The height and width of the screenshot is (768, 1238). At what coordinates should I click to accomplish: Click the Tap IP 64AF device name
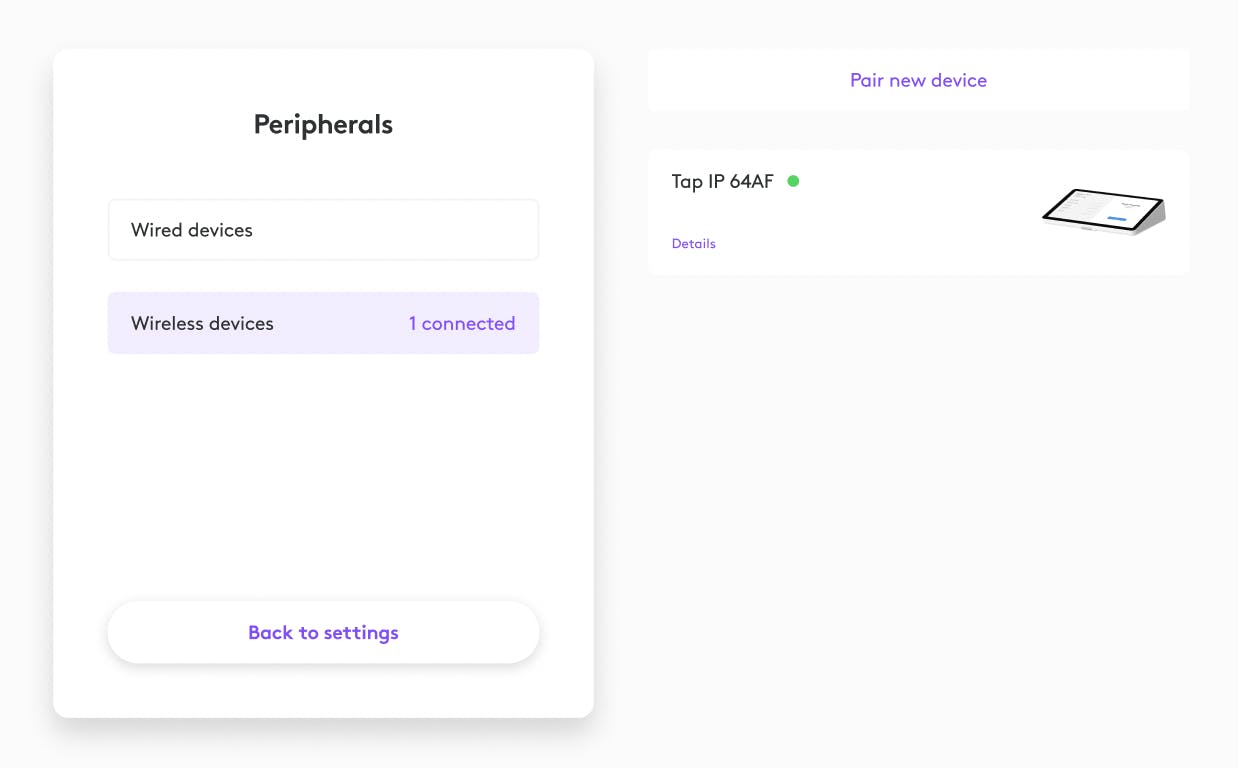(722, 182)
